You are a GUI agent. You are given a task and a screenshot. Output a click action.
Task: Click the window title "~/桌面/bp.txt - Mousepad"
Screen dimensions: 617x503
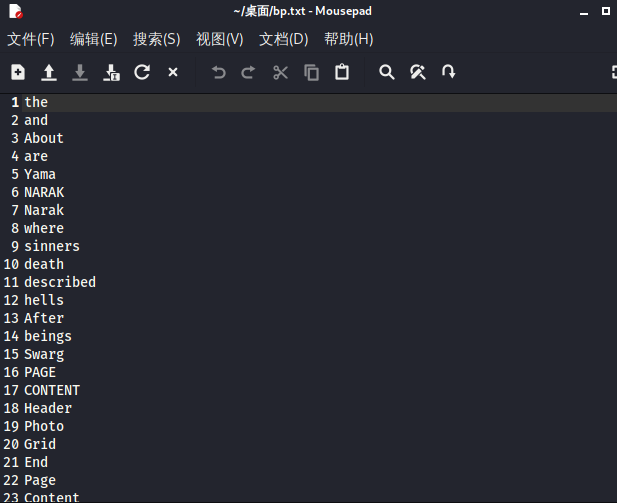pyautogui.click(x=303, y=11)
